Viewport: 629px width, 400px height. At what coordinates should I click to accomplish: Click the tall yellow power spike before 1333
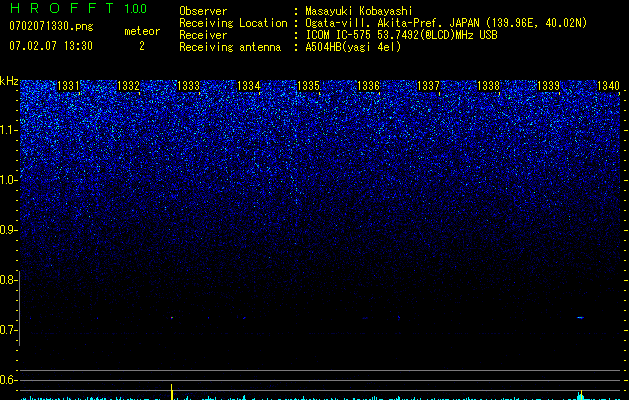coord(172,392)
